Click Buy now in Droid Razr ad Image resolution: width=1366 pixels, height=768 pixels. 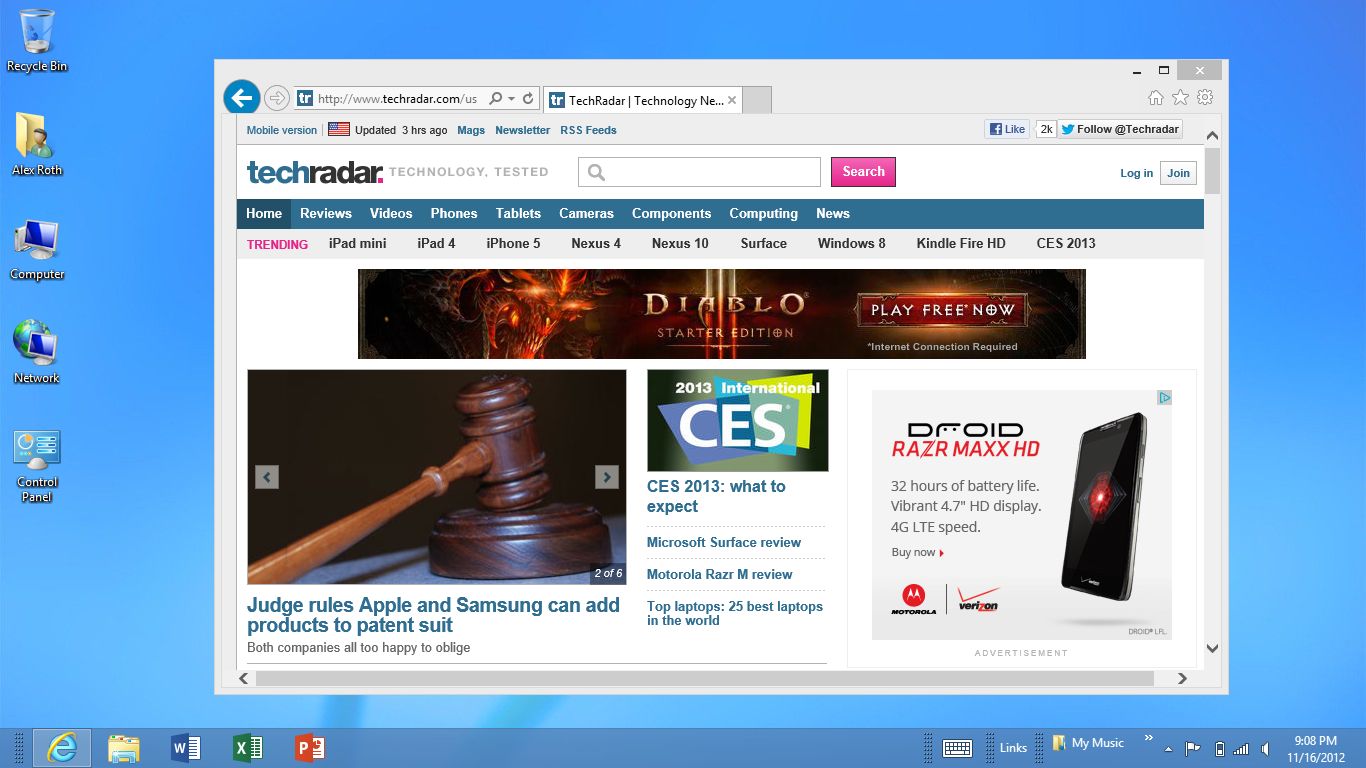coord(917,552)
